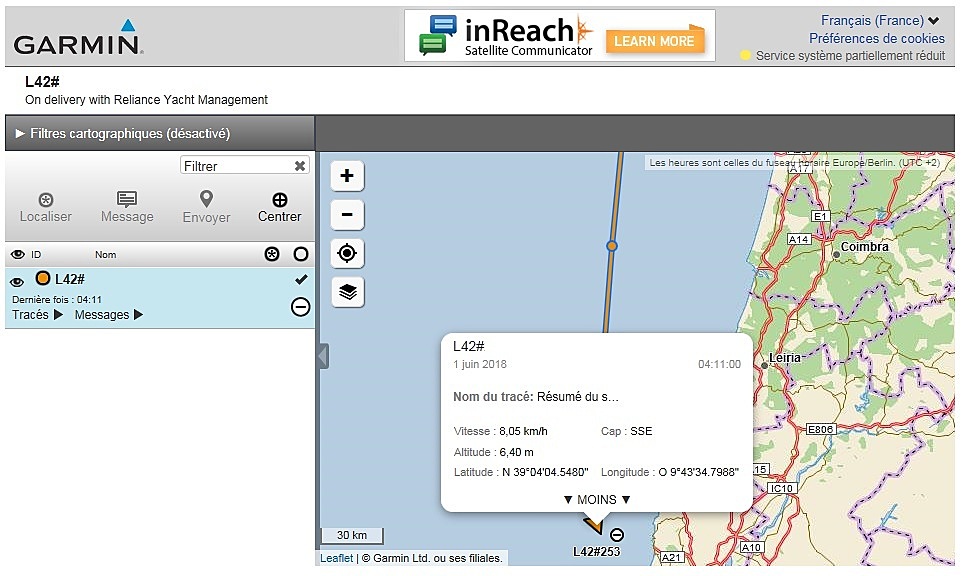Click the minus circle on L42# row
Image resolution: width=965 pixels, height=576 pixels.
point(300,306)
